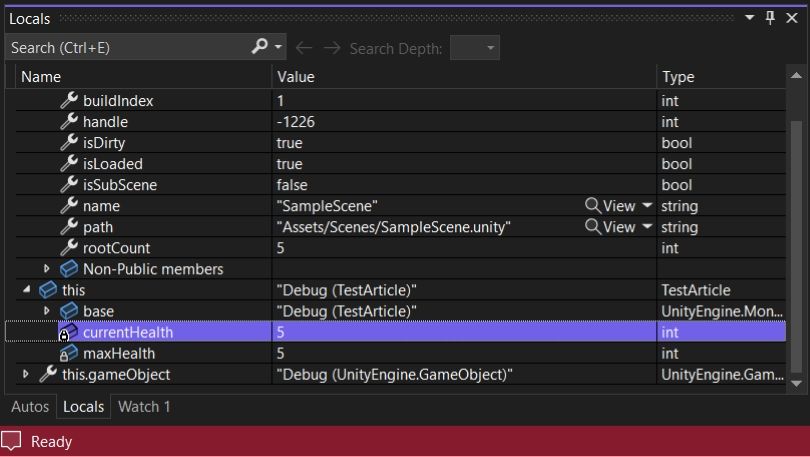Switch to the Watch 1 tab
The image size is (810, 457).
tap(144, 406)
